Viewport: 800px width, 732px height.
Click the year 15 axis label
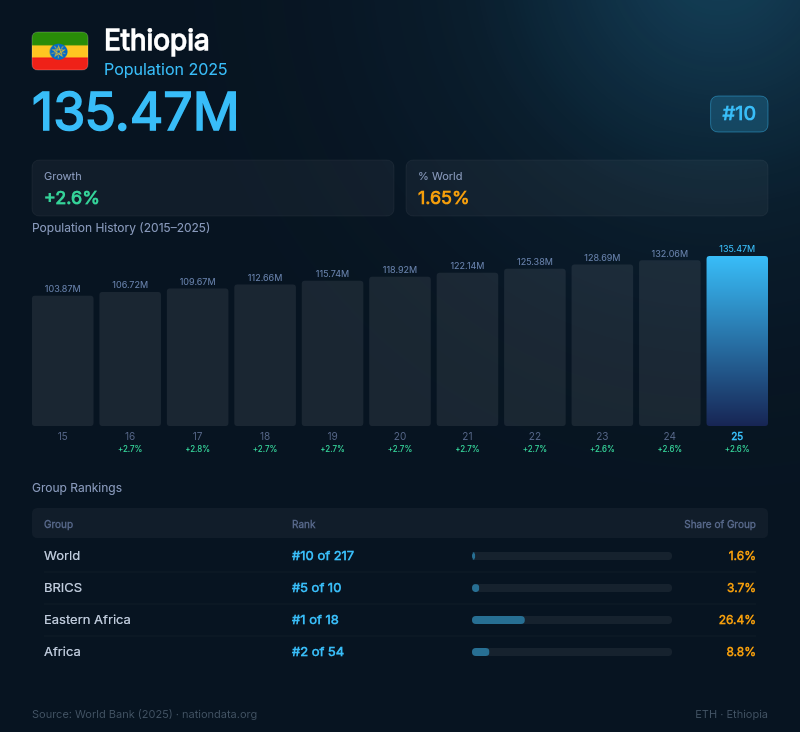63,436
